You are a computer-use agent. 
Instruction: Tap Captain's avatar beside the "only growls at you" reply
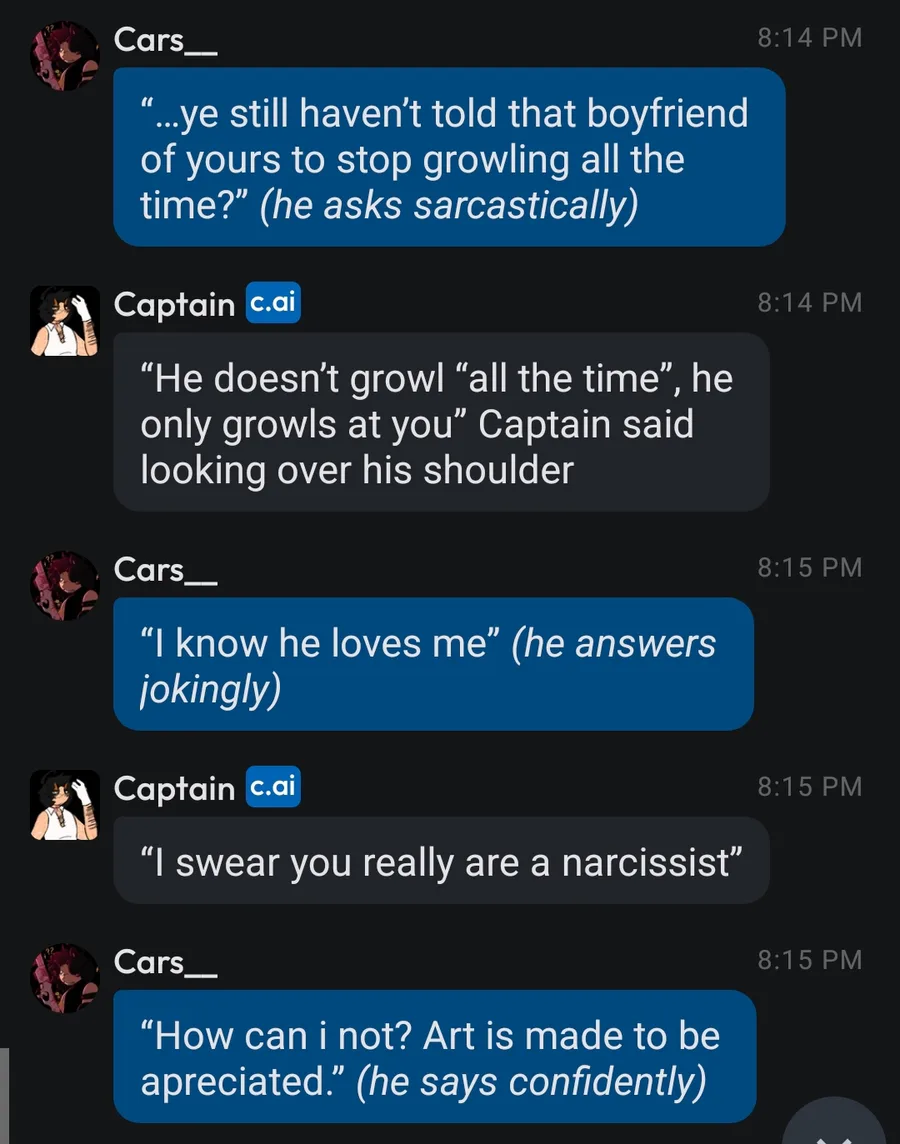pos(65,320)
